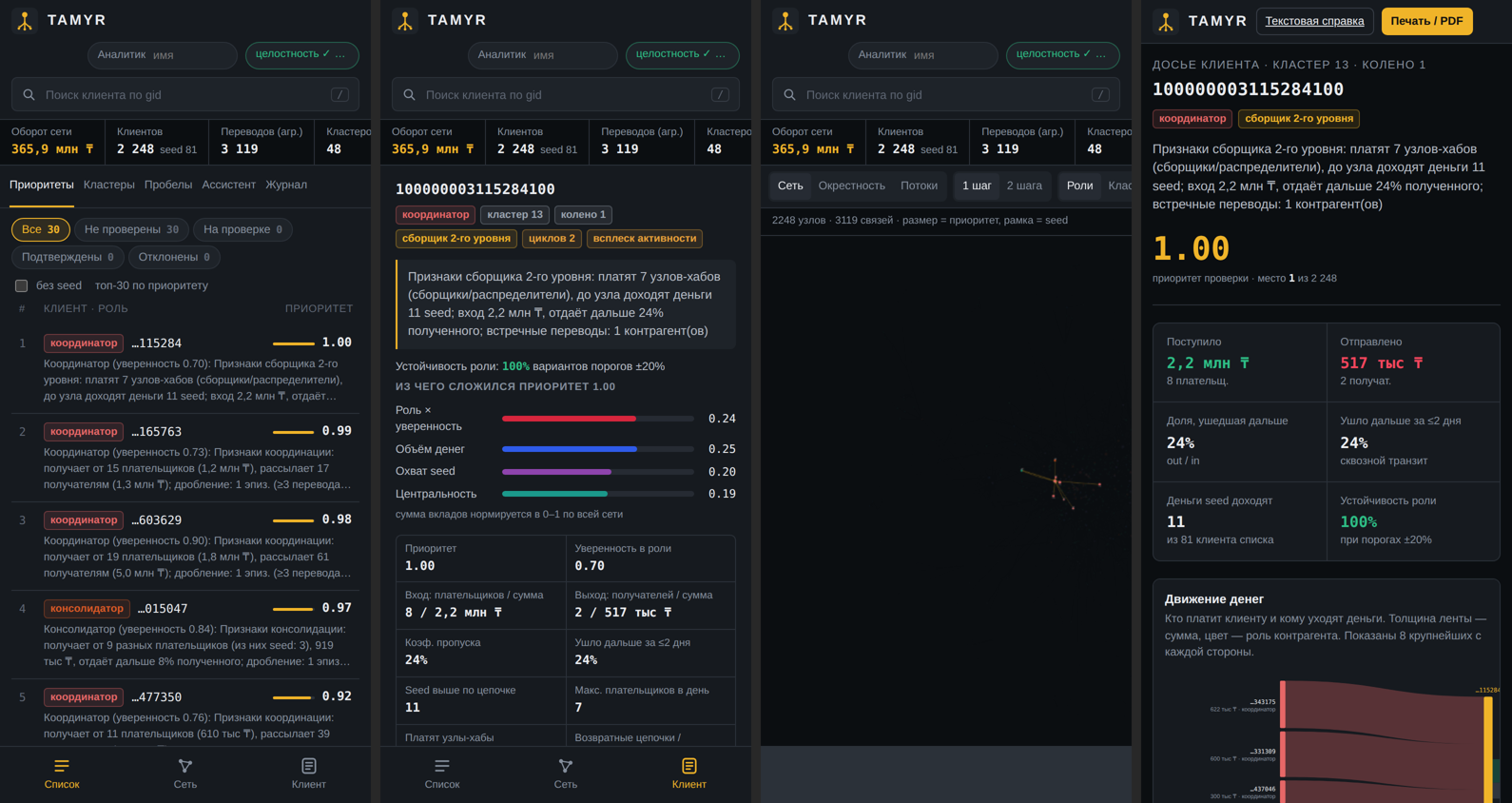The image size is (1512, 803).
Task: Select Окрестность view in network panel
Action: pos(851,186)
